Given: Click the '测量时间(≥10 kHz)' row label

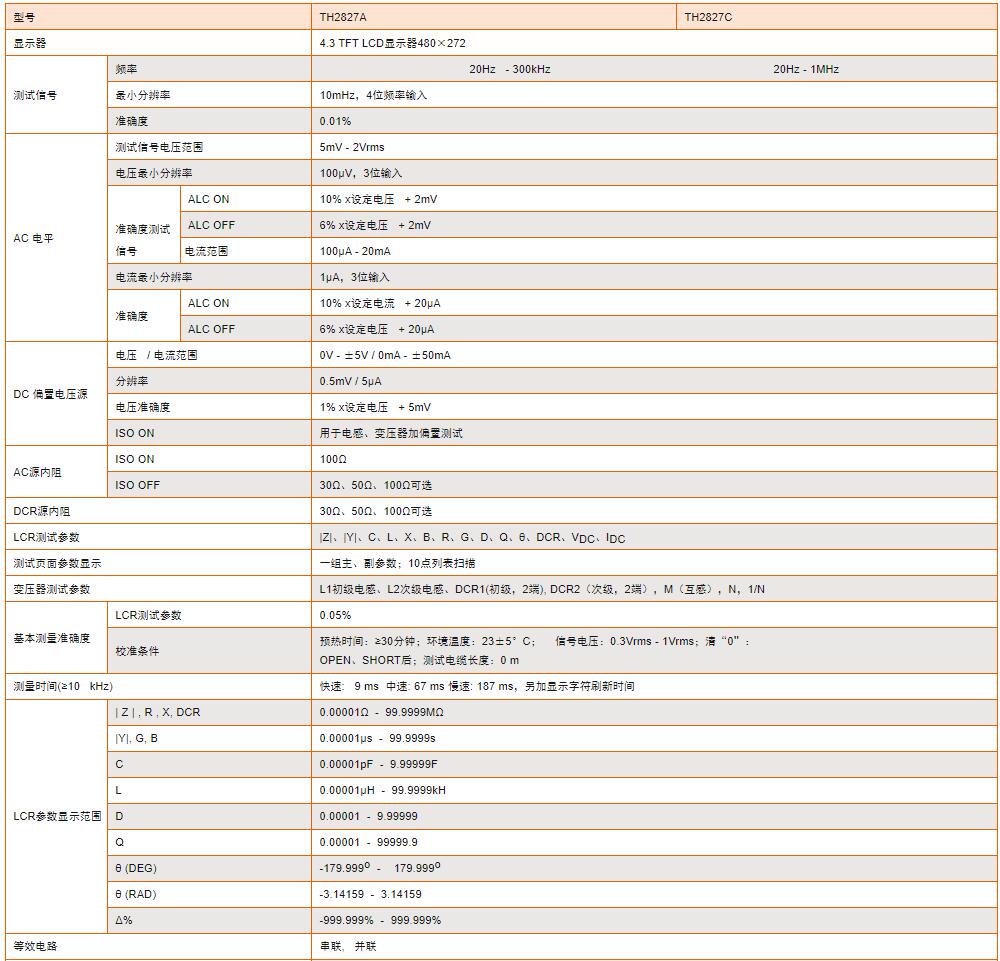Looking at the screenshot, I should click(x=63, y=687).
